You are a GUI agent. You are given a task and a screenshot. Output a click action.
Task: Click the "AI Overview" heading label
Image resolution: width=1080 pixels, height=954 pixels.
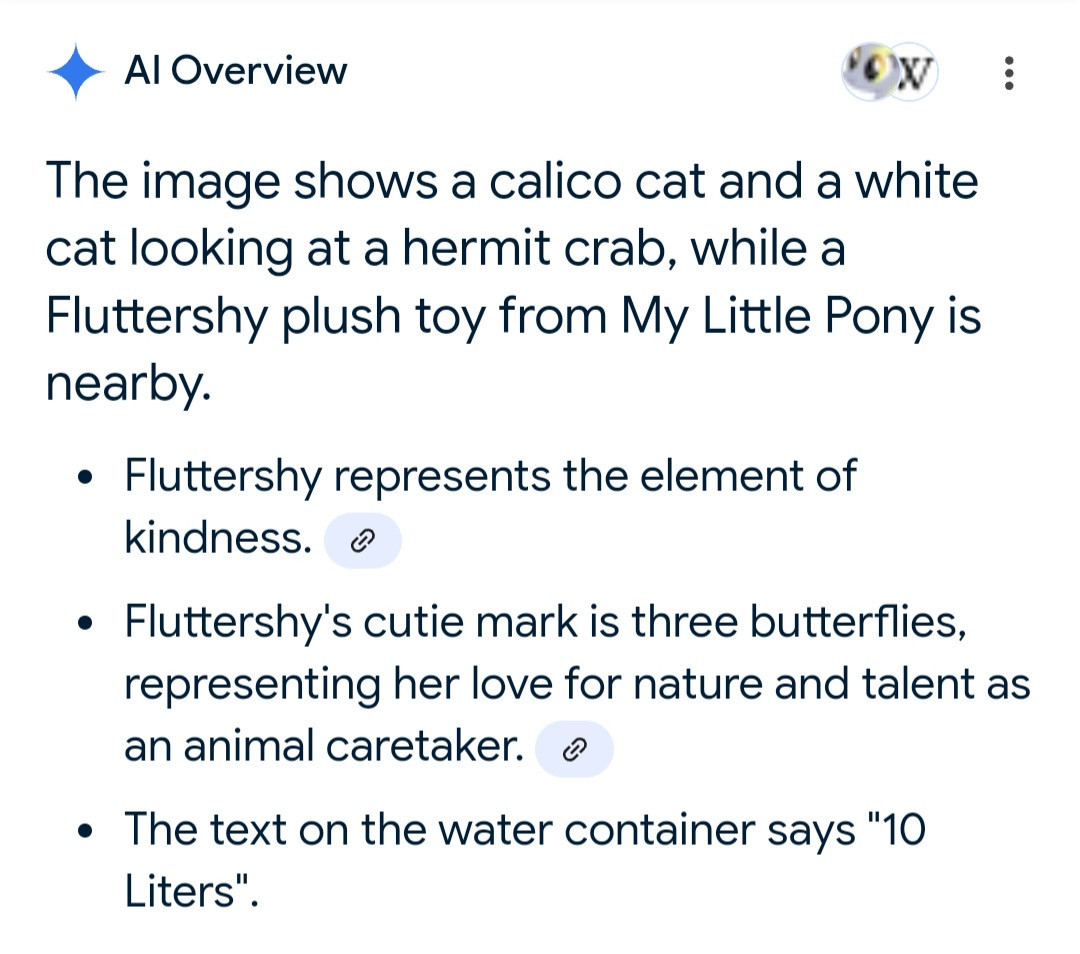pos(235,71)
